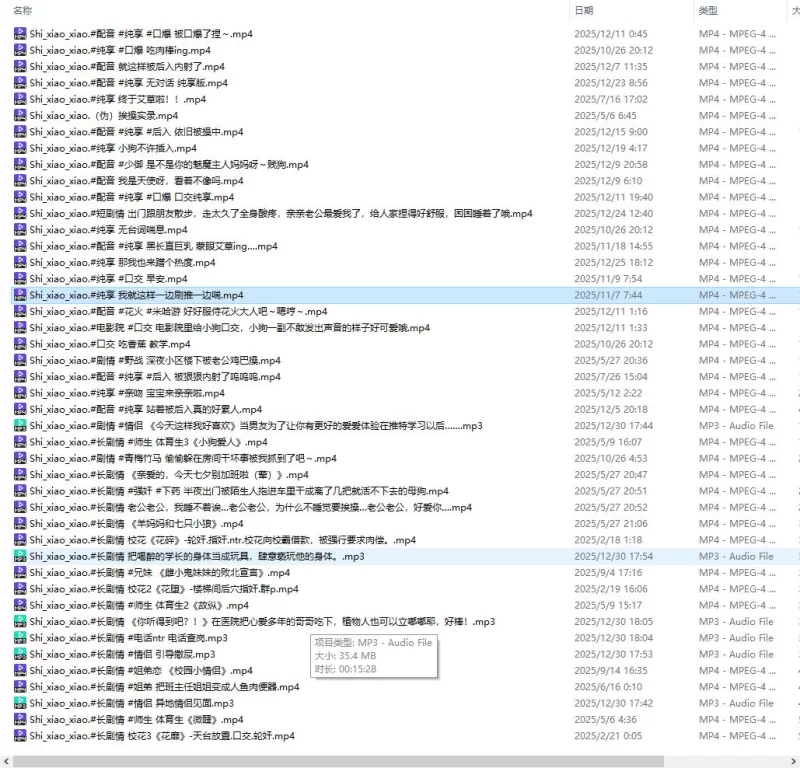Select the audio file icon in the 2025/12/30 17:53 row
Viewport: 800px width, 768px height.
pos(20,654)
